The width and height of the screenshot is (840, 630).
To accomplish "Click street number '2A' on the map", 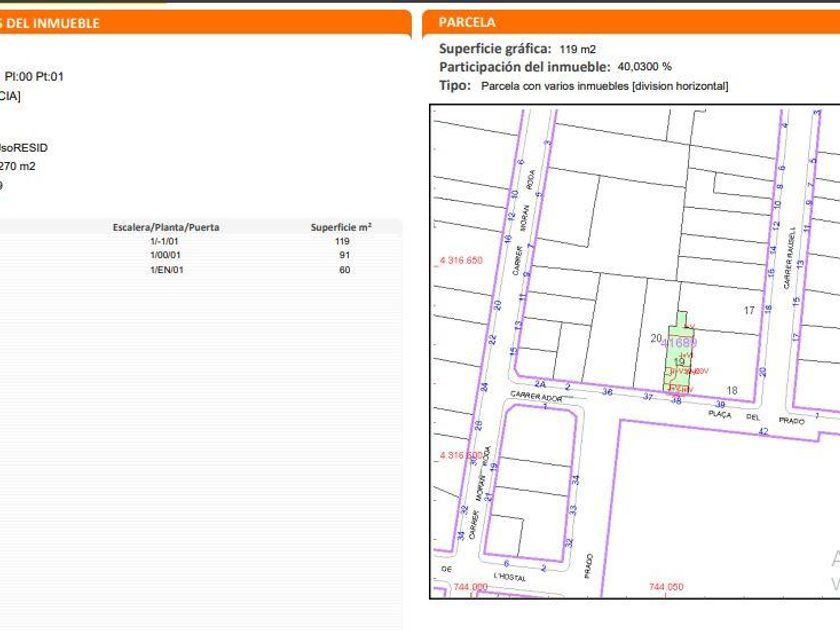I will (x=540, y=384).
